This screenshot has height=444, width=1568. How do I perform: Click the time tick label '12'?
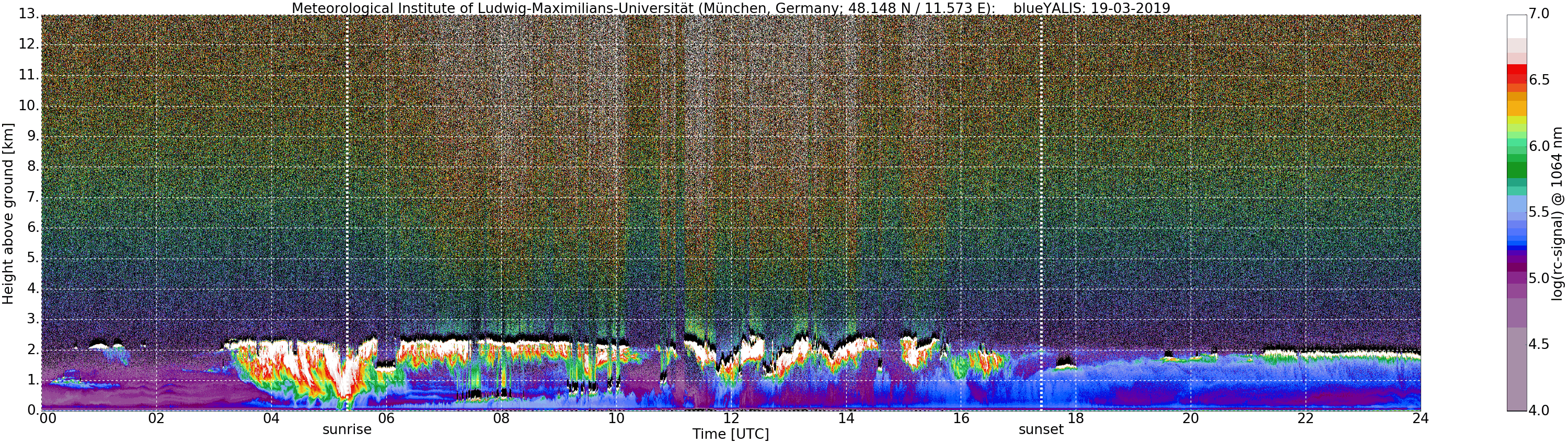tap(731, 418)
